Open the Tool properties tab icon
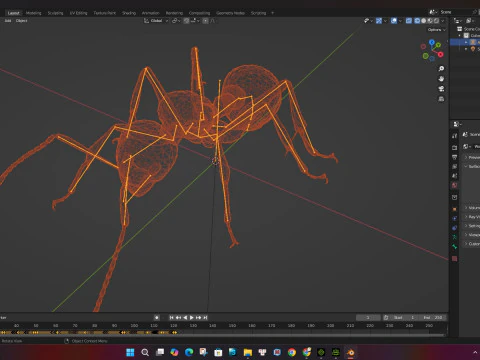This screenshot has height=360, width=480. click(x=454, y=136)
